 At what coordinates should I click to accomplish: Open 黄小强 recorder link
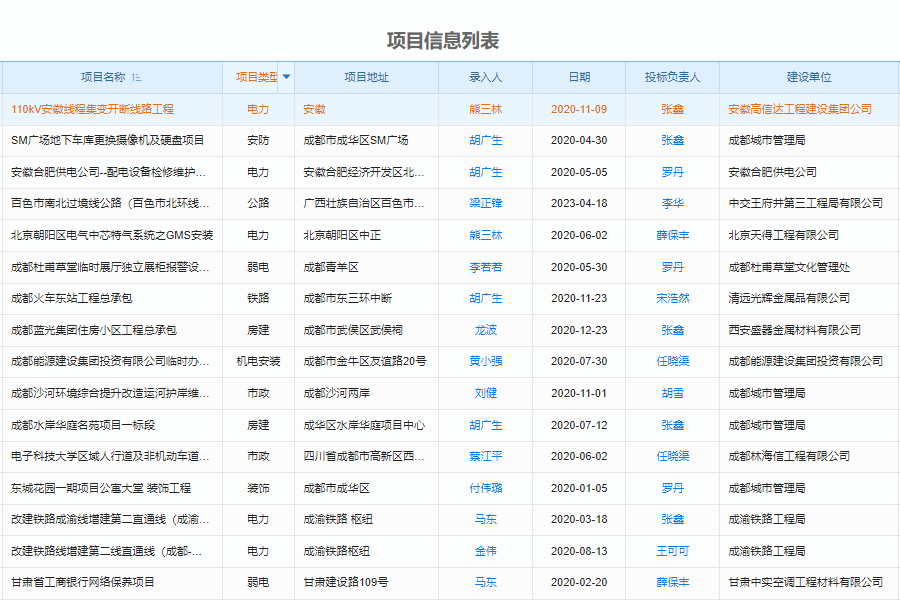486,361
